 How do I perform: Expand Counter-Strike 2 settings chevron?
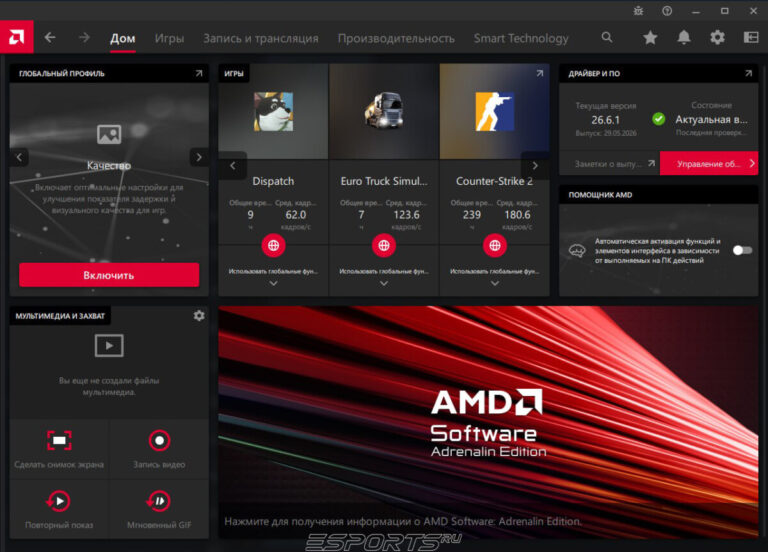[x=495, y=283]
